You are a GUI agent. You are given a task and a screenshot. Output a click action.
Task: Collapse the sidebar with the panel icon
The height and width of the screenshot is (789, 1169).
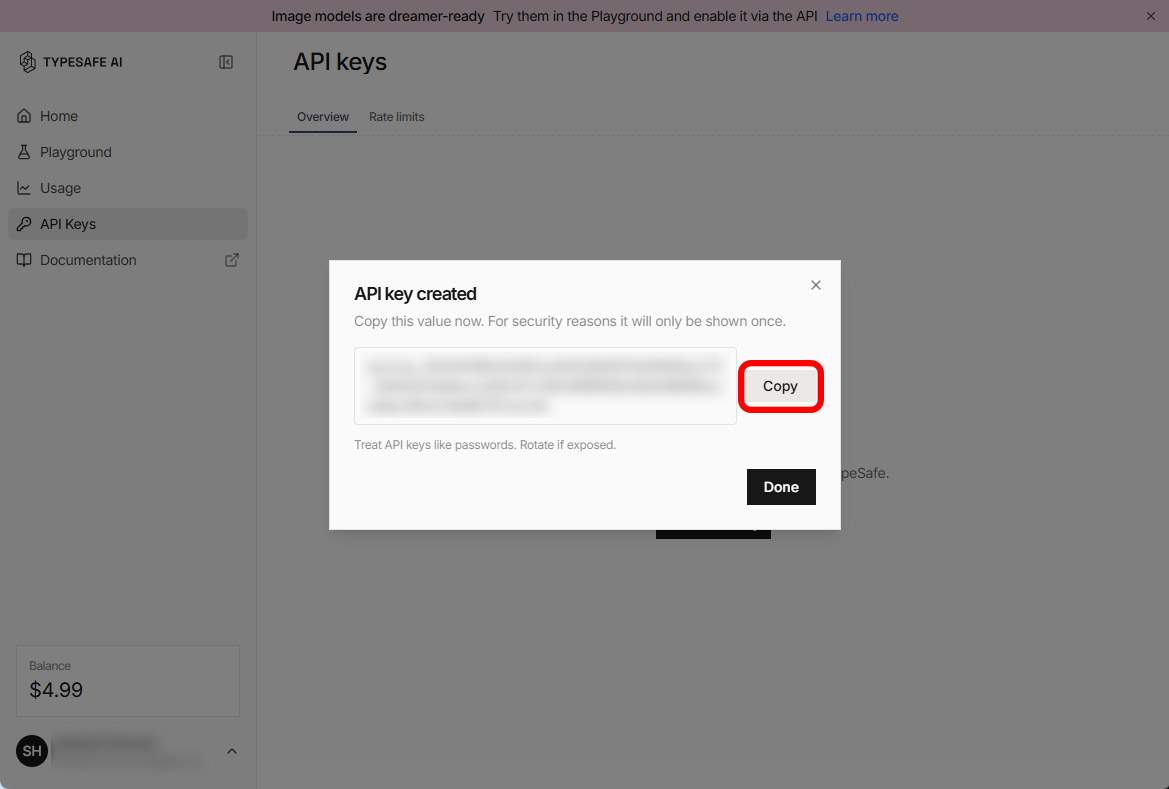click(x=226, y=62)
